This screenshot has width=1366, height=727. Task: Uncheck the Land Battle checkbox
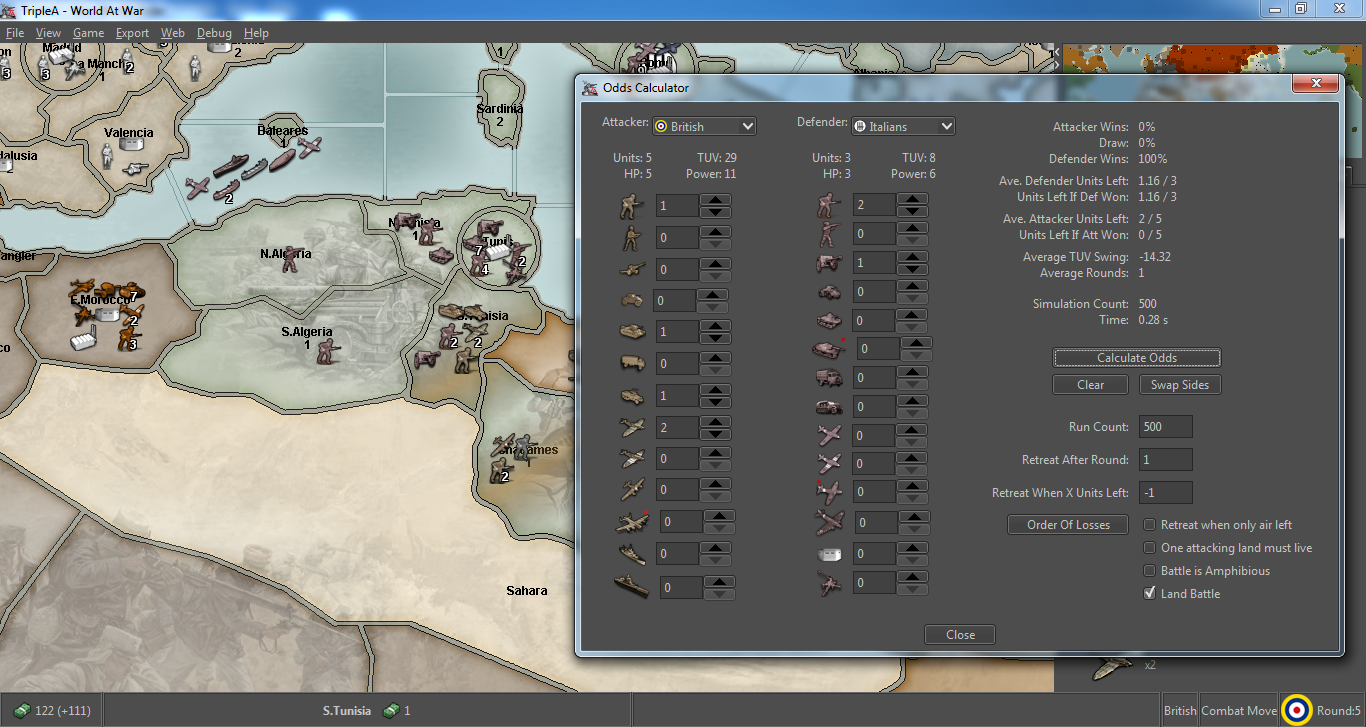pos(1150,594)
